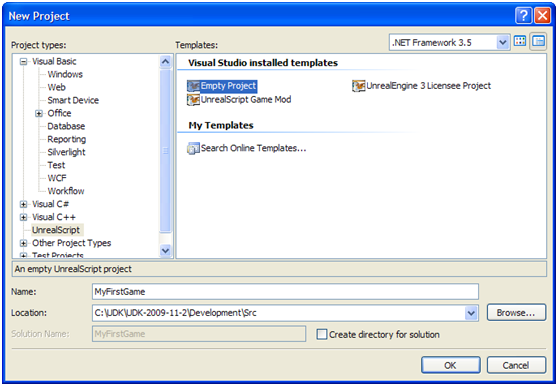Select Web project type
Screen dimensions: 558x386
pos(57,88)
